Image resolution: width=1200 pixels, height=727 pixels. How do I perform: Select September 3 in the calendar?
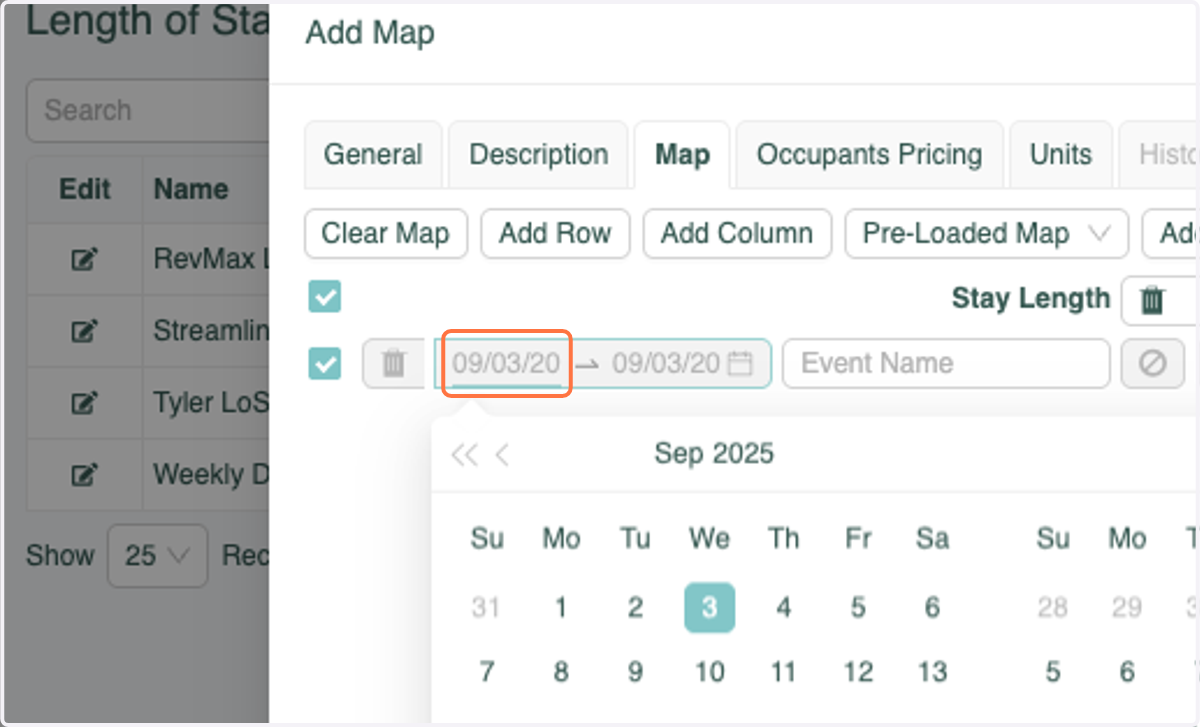(x=709, y=607)
